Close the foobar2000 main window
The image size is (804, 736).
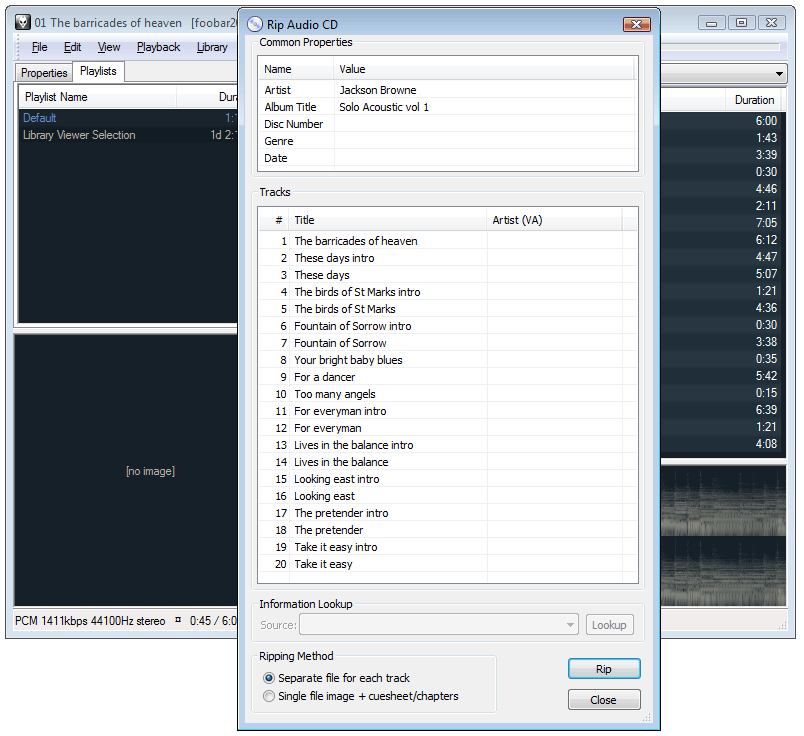(772, 23)
